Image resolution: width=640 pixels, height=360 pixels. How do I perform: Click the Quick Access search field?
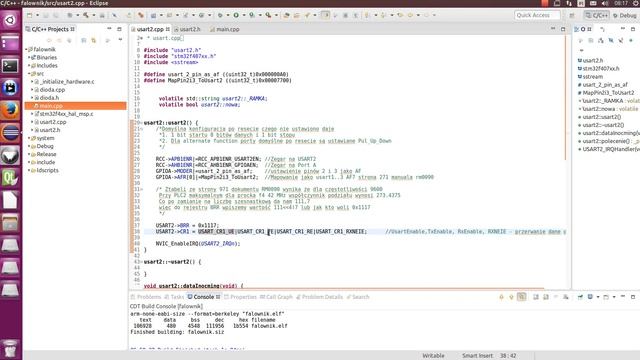point(537,15)
